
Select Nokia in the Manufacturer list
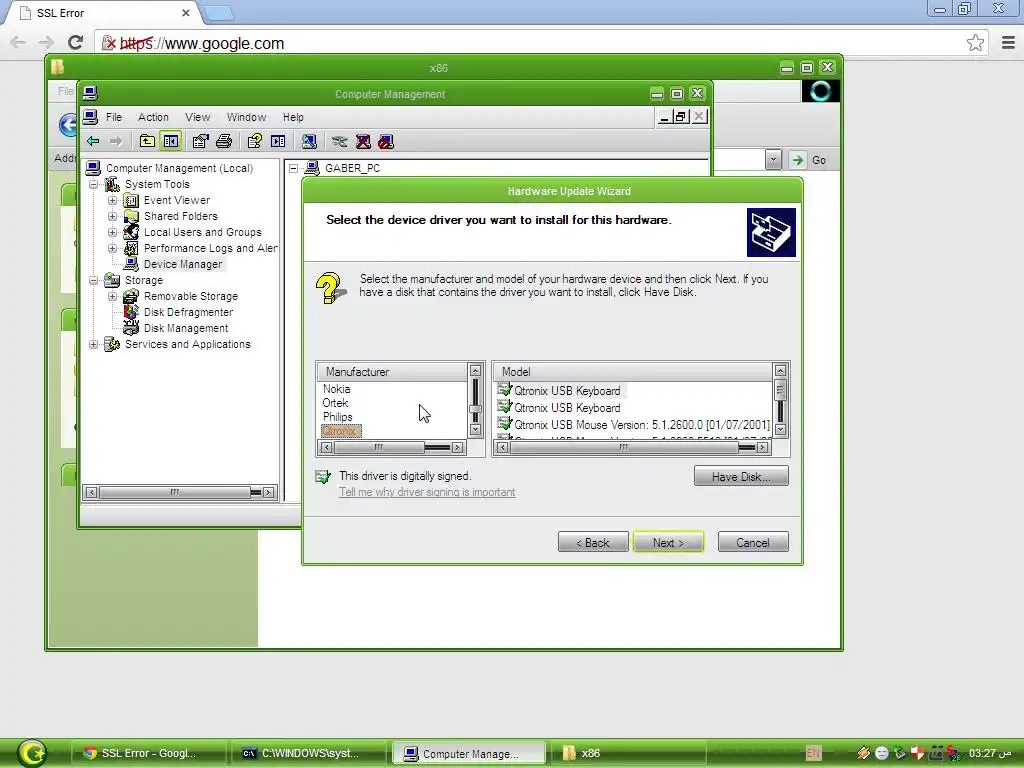click(336, 389)
